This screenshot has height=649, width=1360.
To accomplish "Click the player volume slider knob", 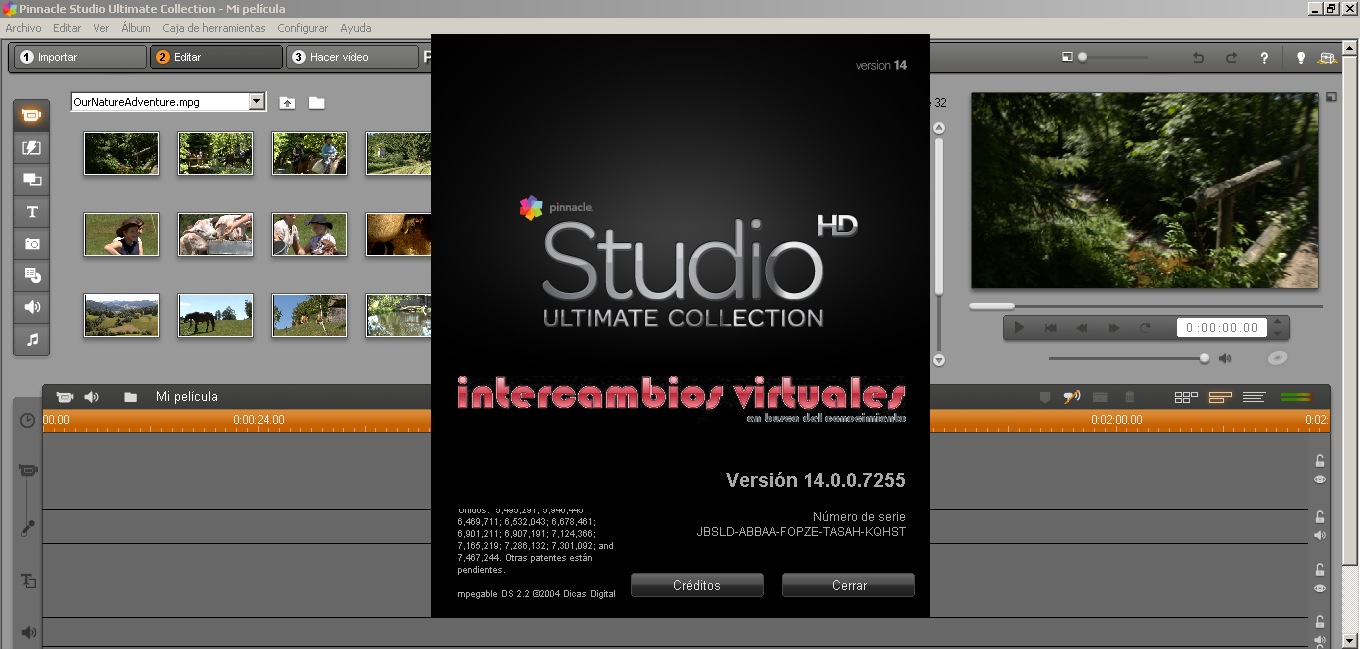I will tap(1204, 358).
